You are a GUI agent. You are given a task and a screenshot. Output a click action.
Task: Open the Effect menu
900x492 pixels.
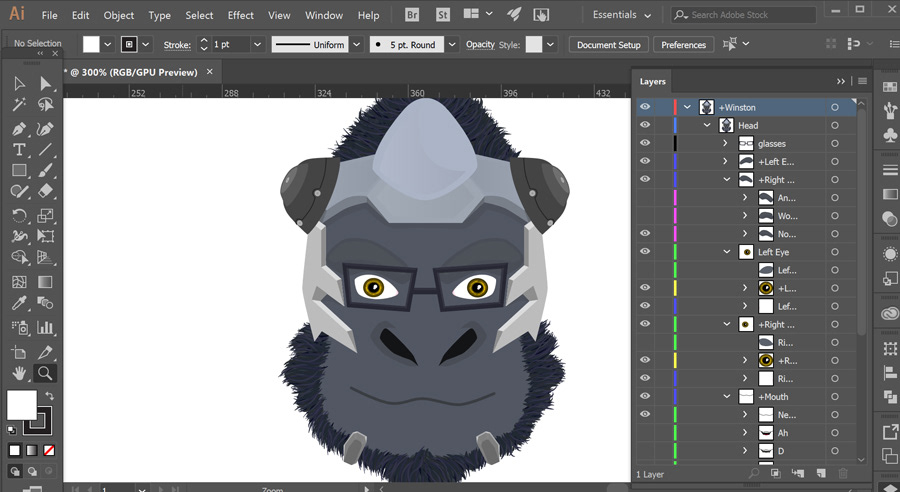240,16
